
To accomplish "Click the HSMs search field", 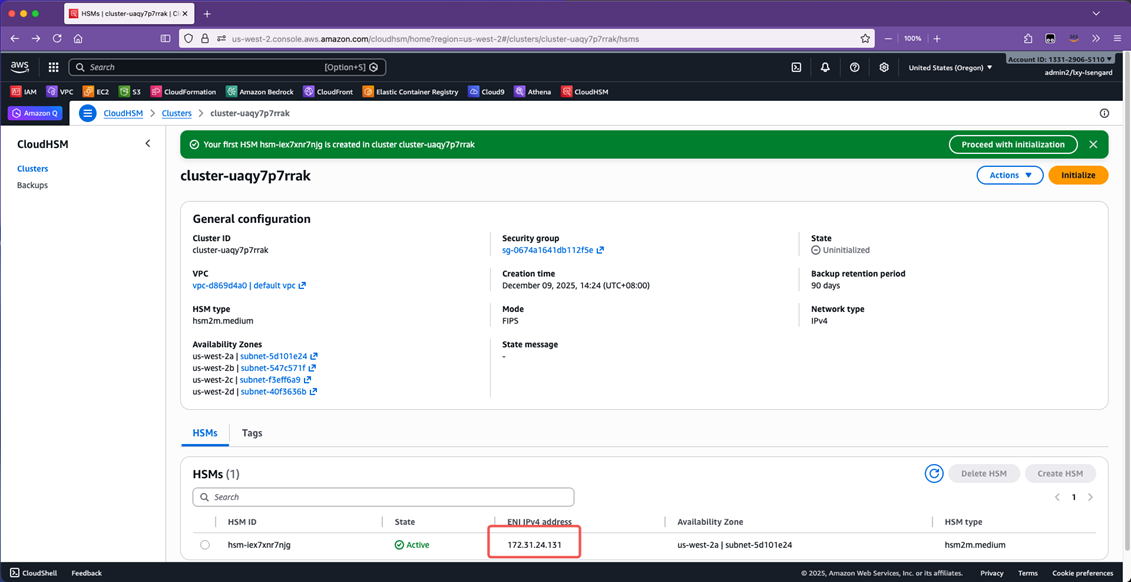I will click(x=383, y=497).
